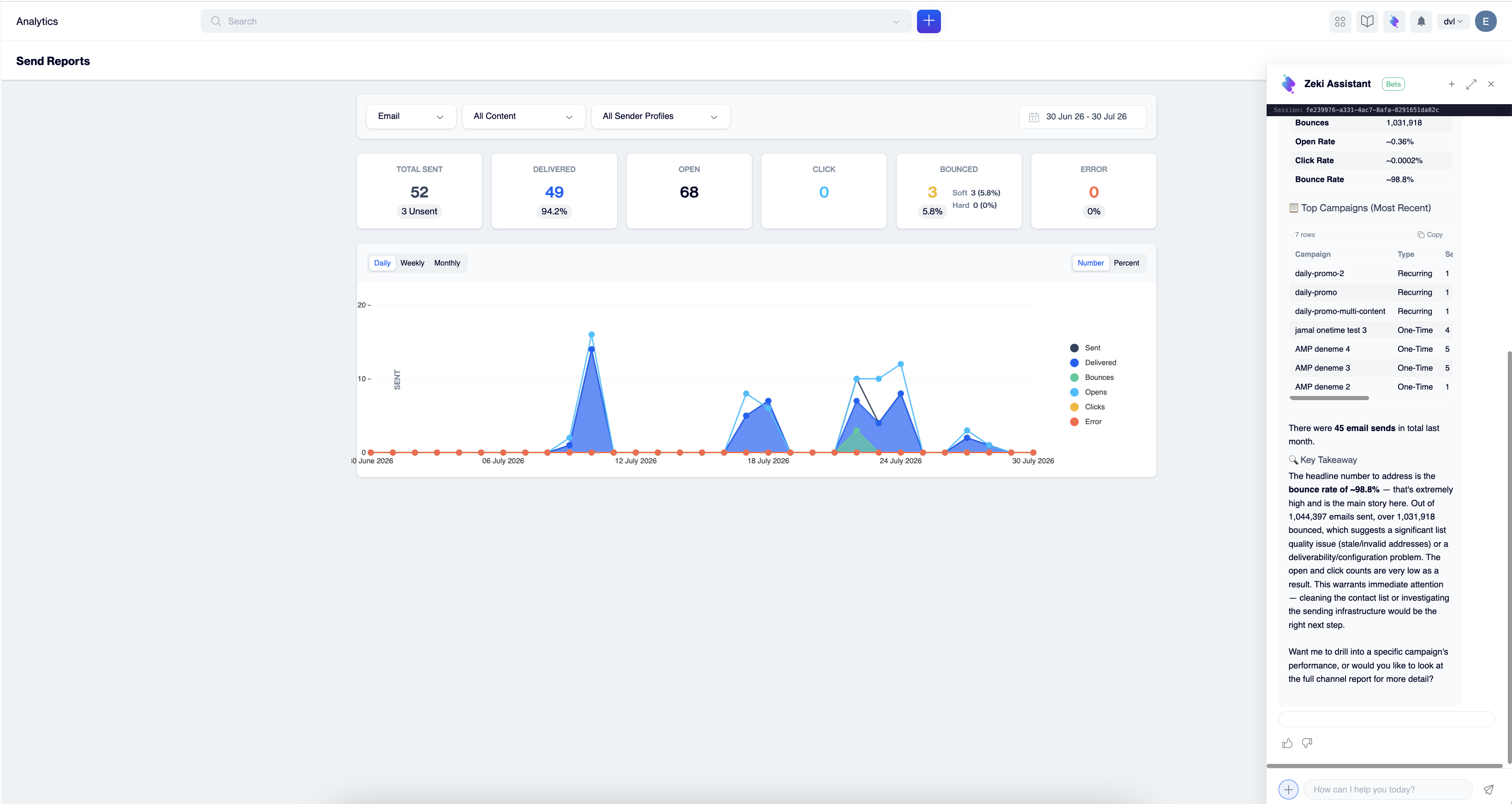Click the Zeki assistant icon in header
1512x804 pixels.
1394,22
